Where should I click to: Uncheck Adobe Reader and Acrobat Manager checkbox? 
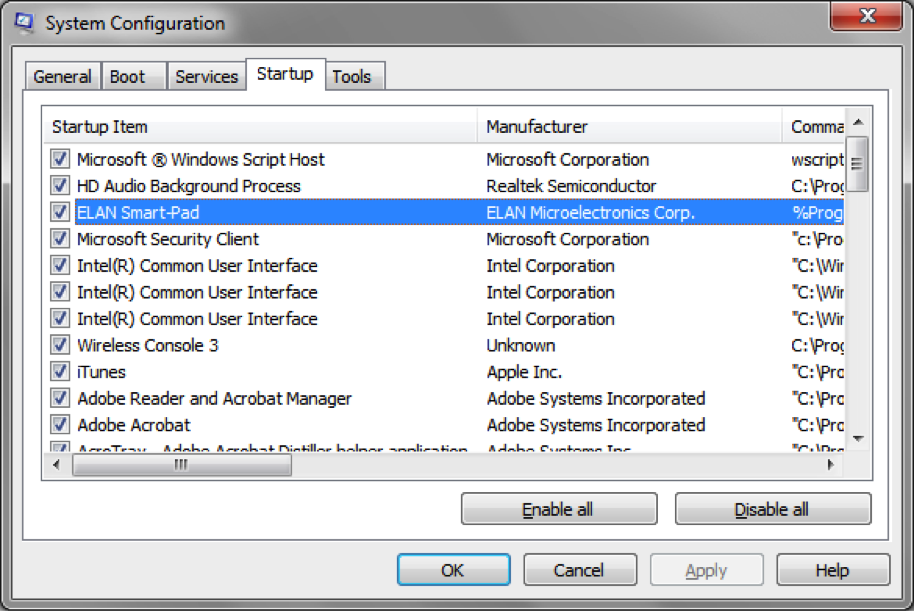[x=60, y=399]
